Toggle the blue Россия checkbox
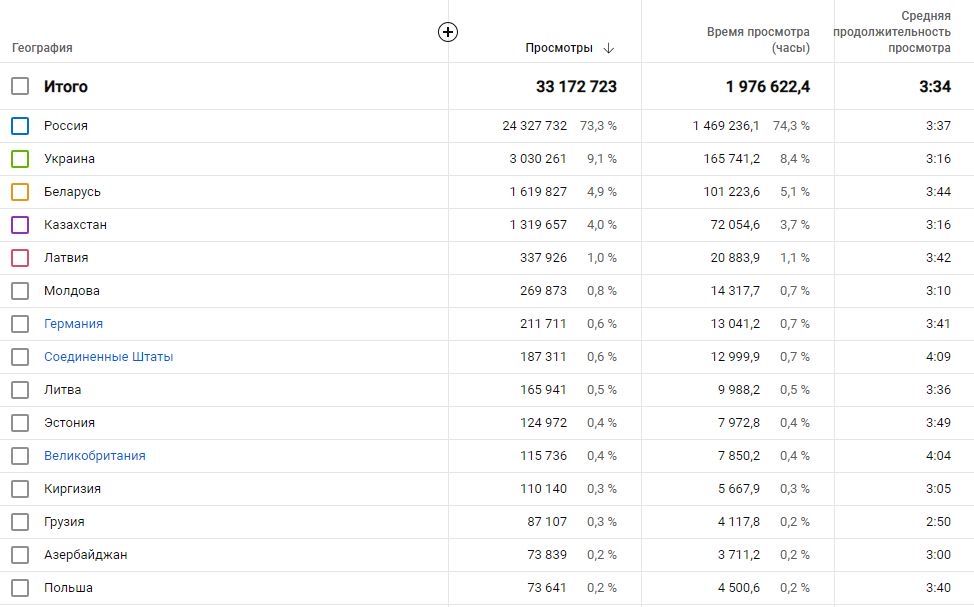 [20, 126]
